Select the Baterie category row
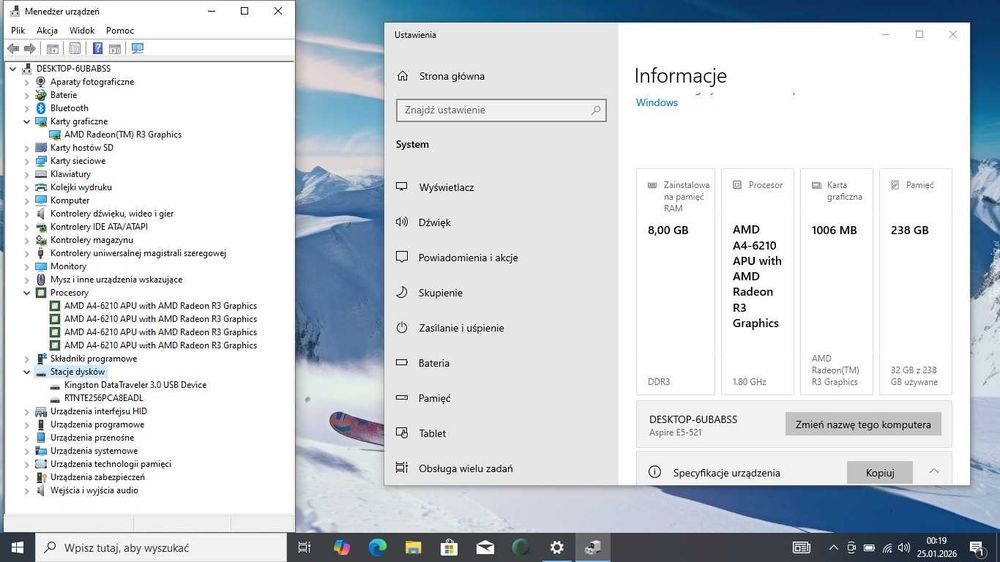 point(63,95)
